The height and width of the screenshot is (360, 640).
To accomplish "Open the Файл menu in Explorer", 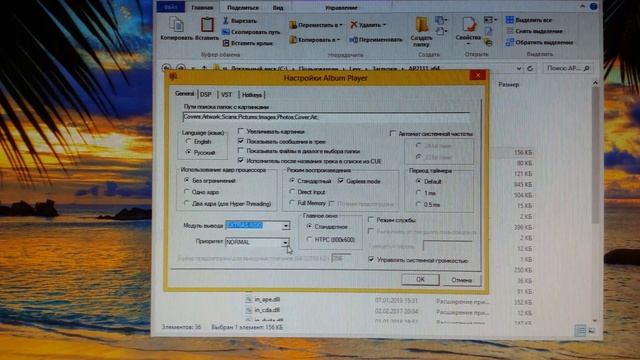I will click(171, 7).
